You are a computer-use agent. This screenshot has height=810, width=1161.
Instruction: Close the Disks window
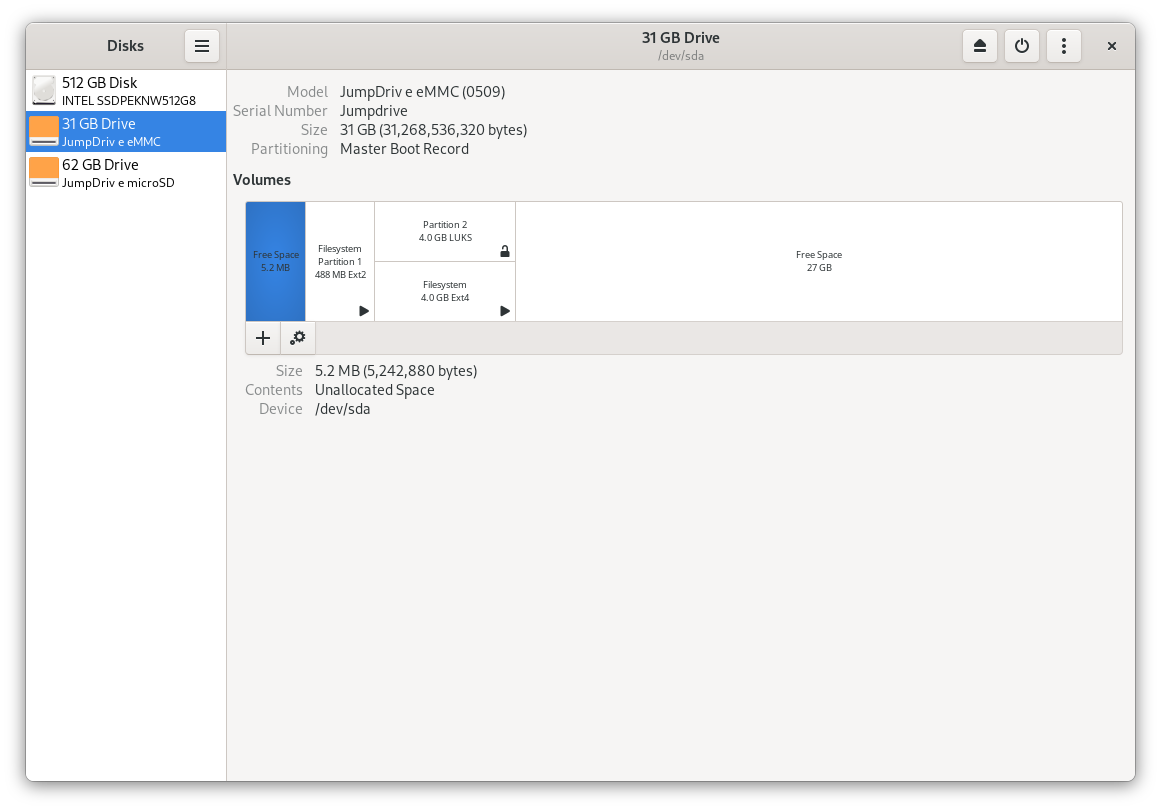point(1111,46)
